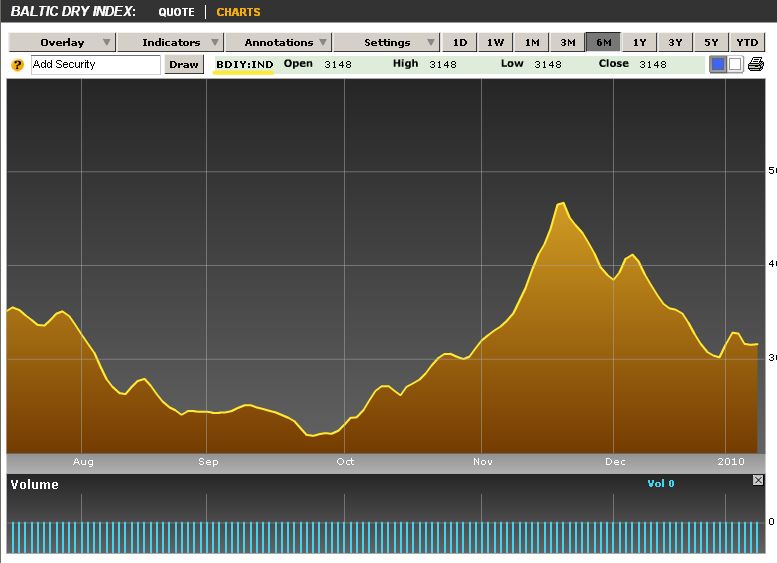Viewport: 777px width, 563px height.
Task: Click the Close price label
Action: (x=613, y=63)
